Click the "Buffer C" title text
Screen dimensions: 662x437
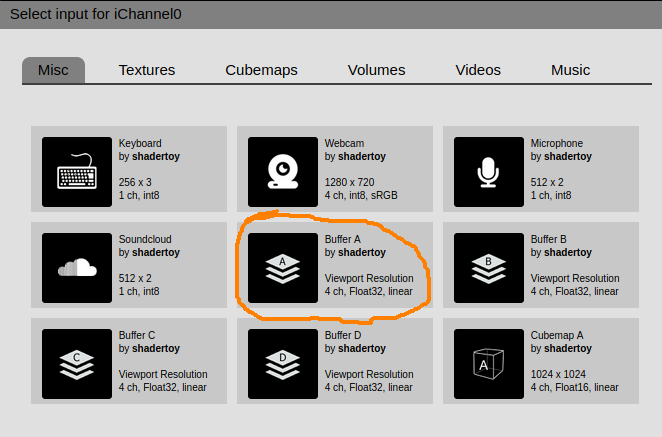[x=137, y=335]
